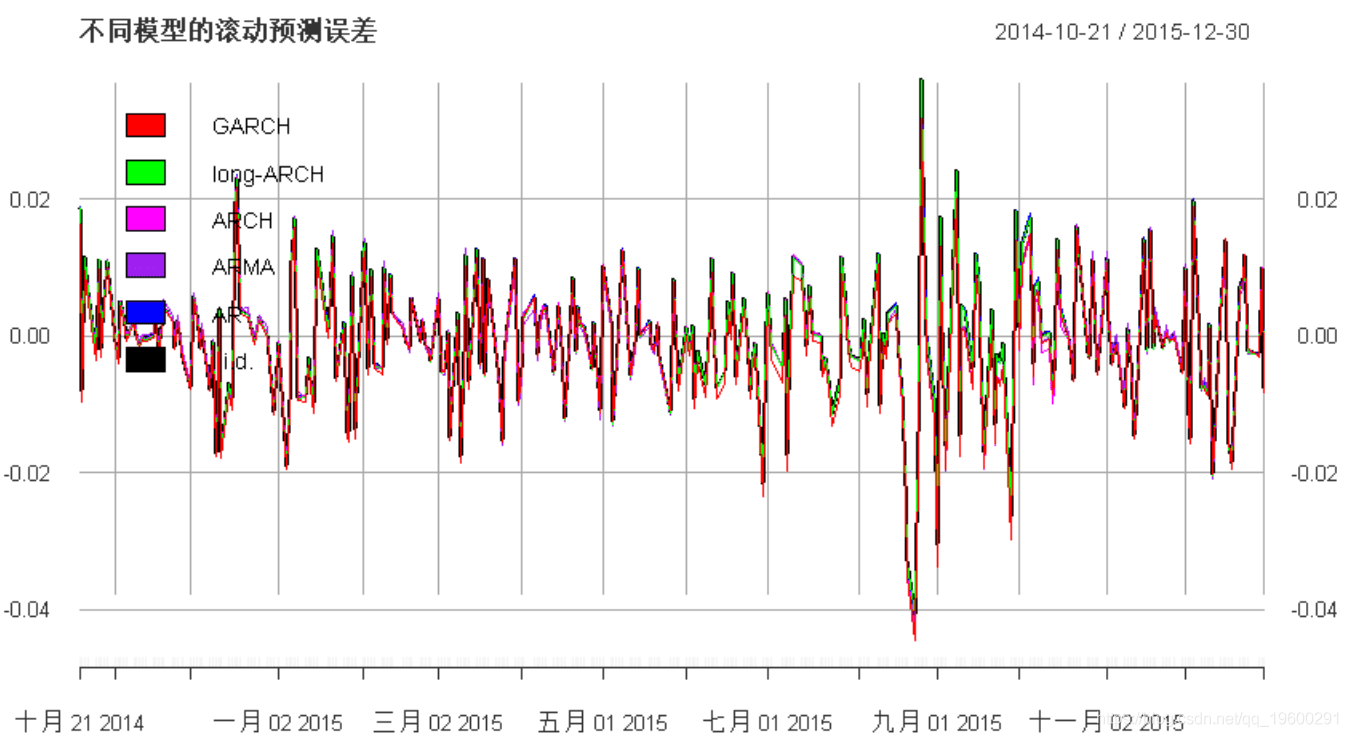Select the long-ARCH legend label

pos(268,174)
